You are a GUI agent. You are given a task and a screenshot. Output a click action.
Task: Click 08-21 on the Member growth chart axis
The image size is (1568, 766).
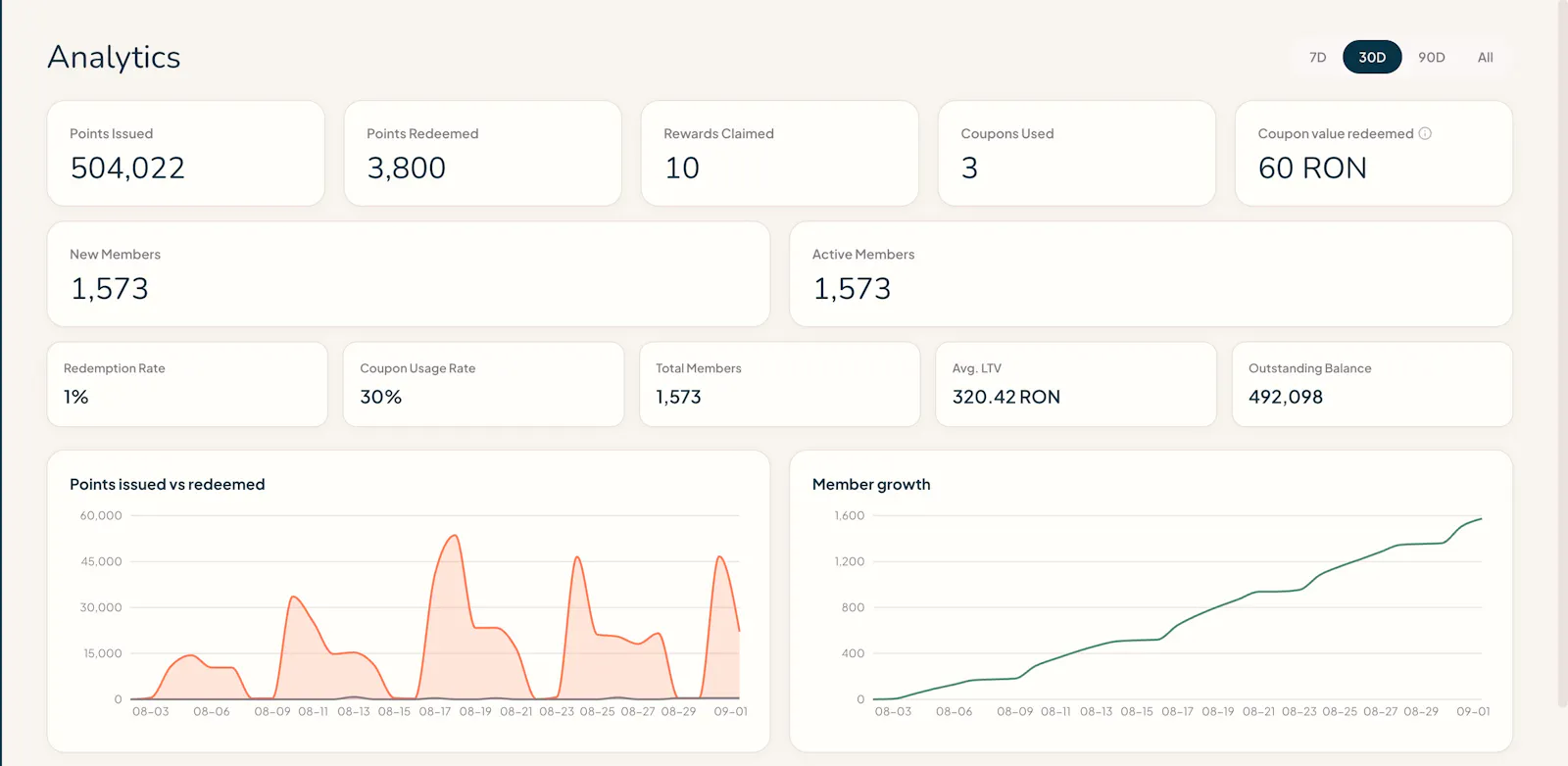click(1259, 711)
